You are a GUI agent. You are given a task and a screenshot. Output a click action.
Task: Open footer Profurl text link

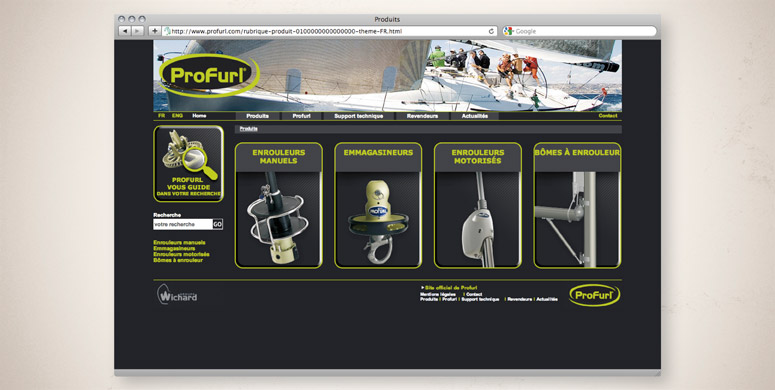point(449,300)
